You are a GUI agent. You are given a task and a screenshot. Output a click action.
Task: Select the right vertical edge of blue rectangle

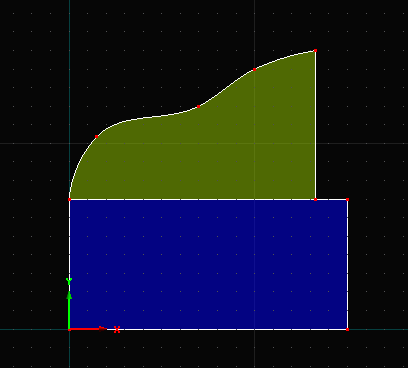(x=348, y=264)
